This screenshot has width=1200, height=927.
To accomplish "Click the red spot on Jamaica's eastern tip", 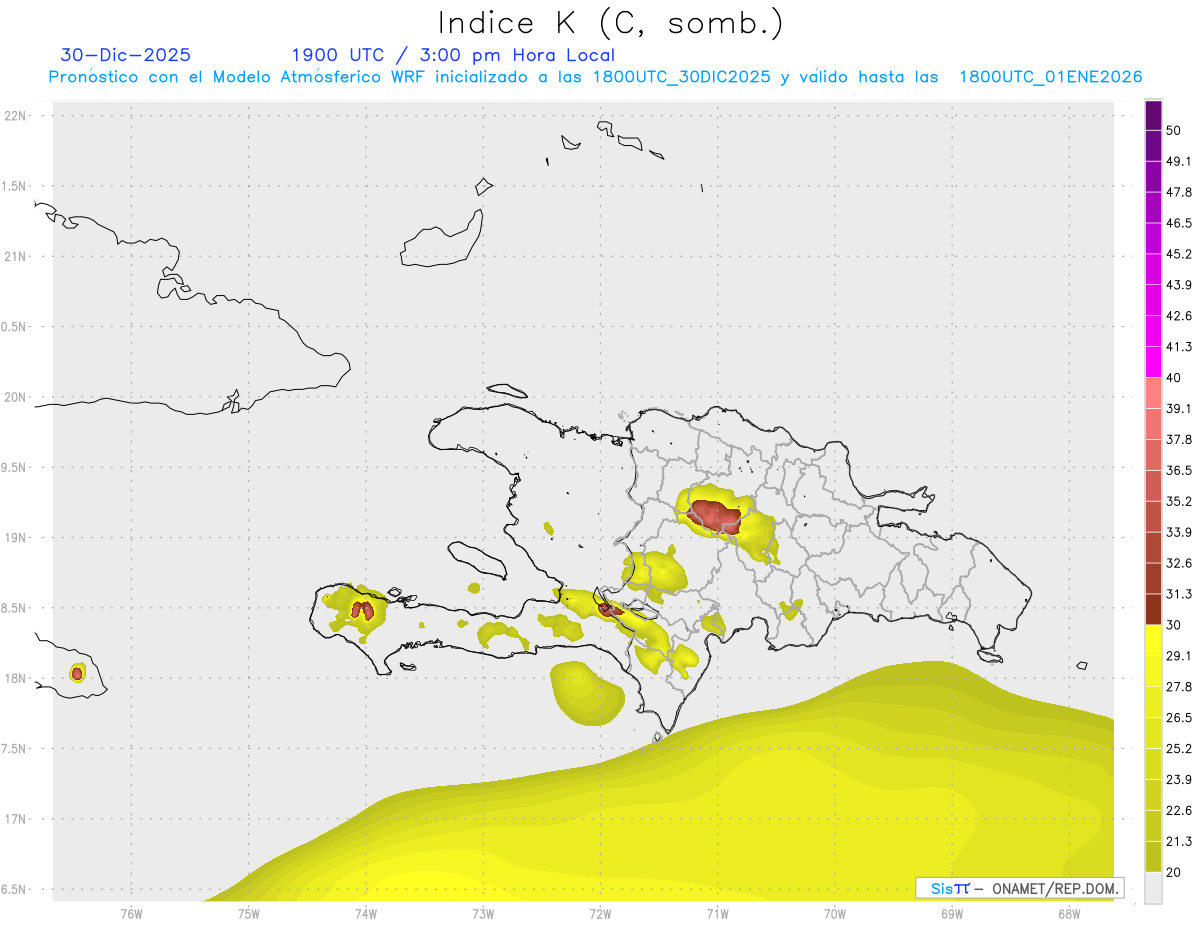I will tap(77, 673).
